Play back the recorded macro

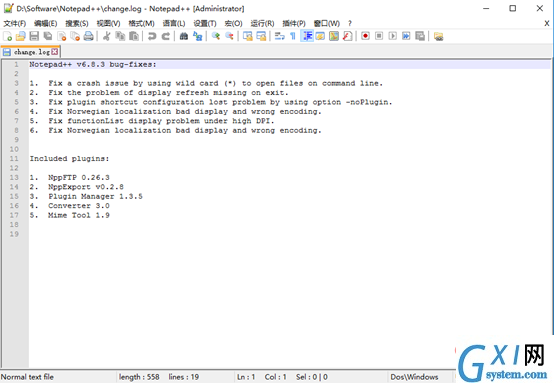393,36
